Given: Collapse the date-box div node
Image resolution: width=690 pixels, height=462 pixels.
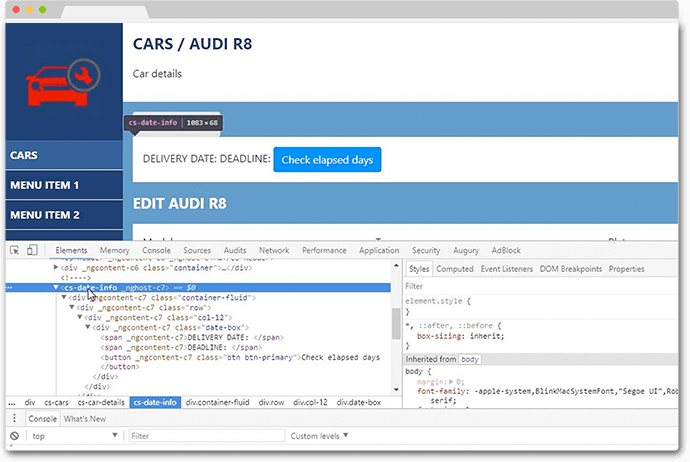Looking at the screenshot, I should click(88, 327).
